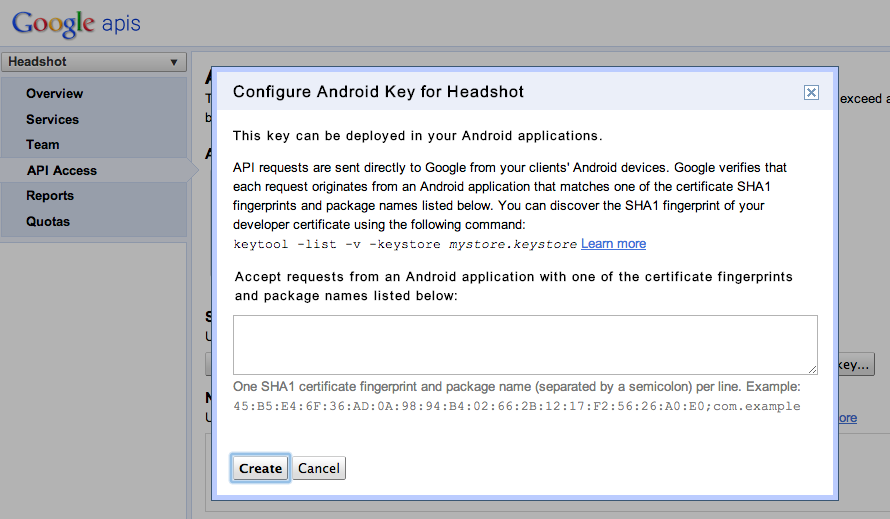Click the Create button
890x519 pixels.
261,468
